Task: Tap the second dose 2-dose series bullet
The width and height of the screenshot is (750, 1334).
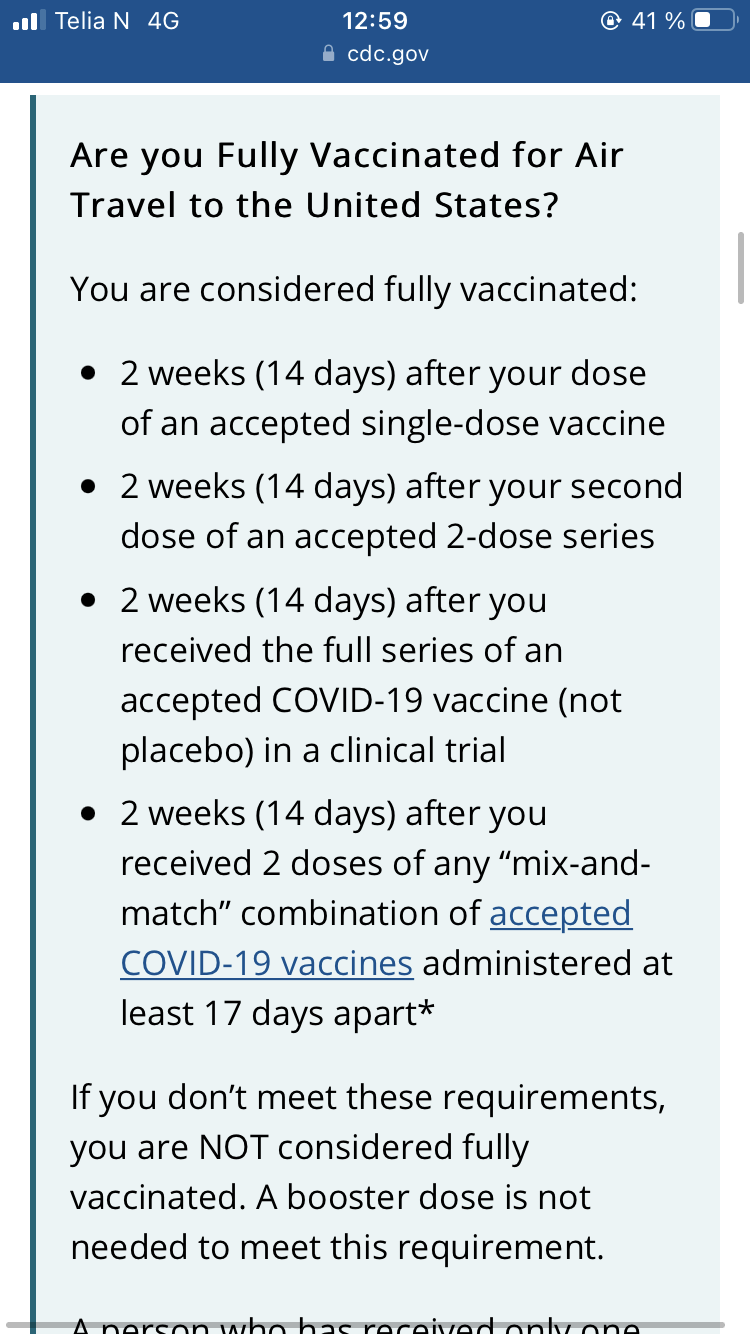Action: (402, 511)
